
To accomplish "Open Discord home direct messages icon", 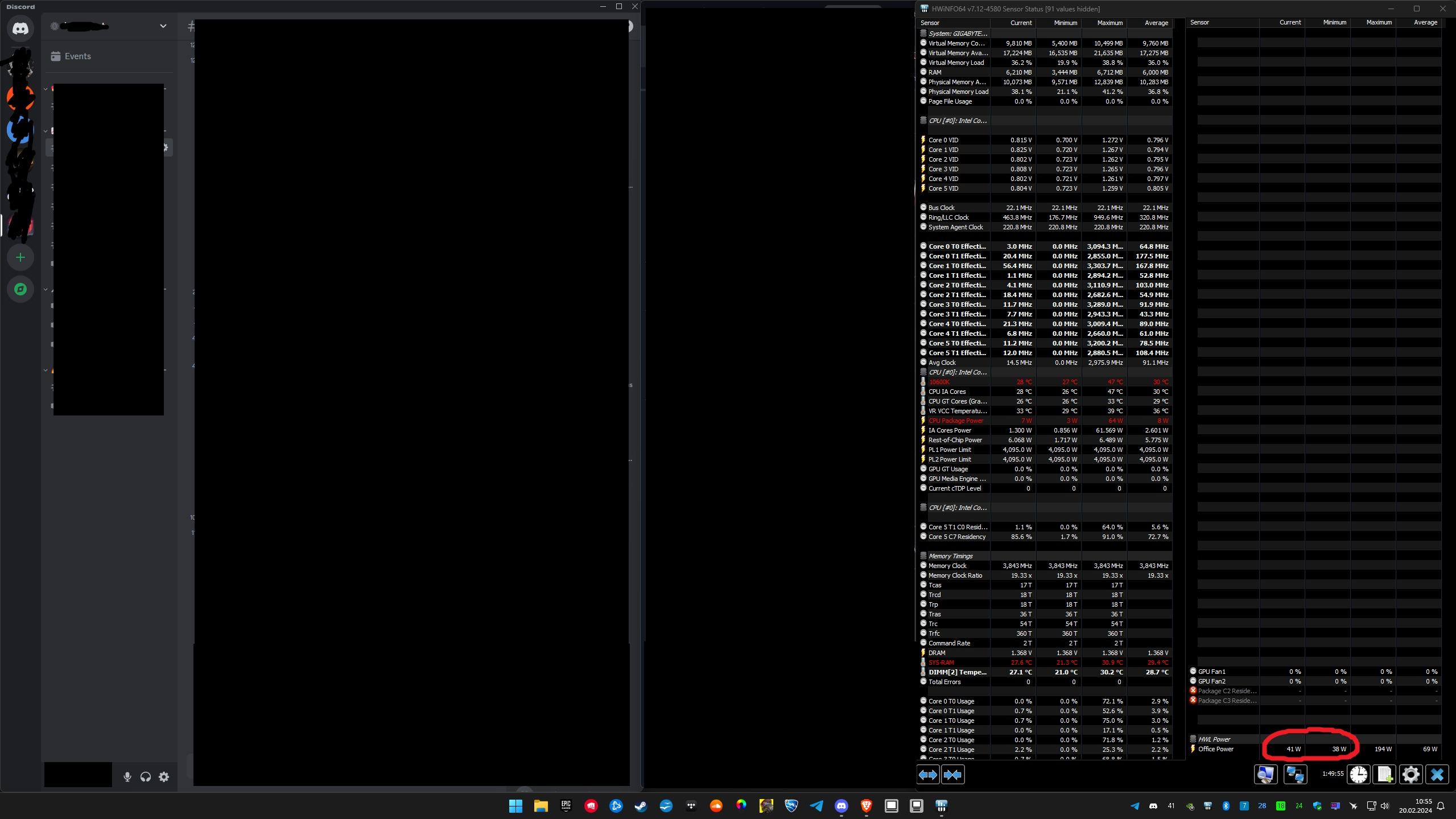I will (x=20, y=28).
